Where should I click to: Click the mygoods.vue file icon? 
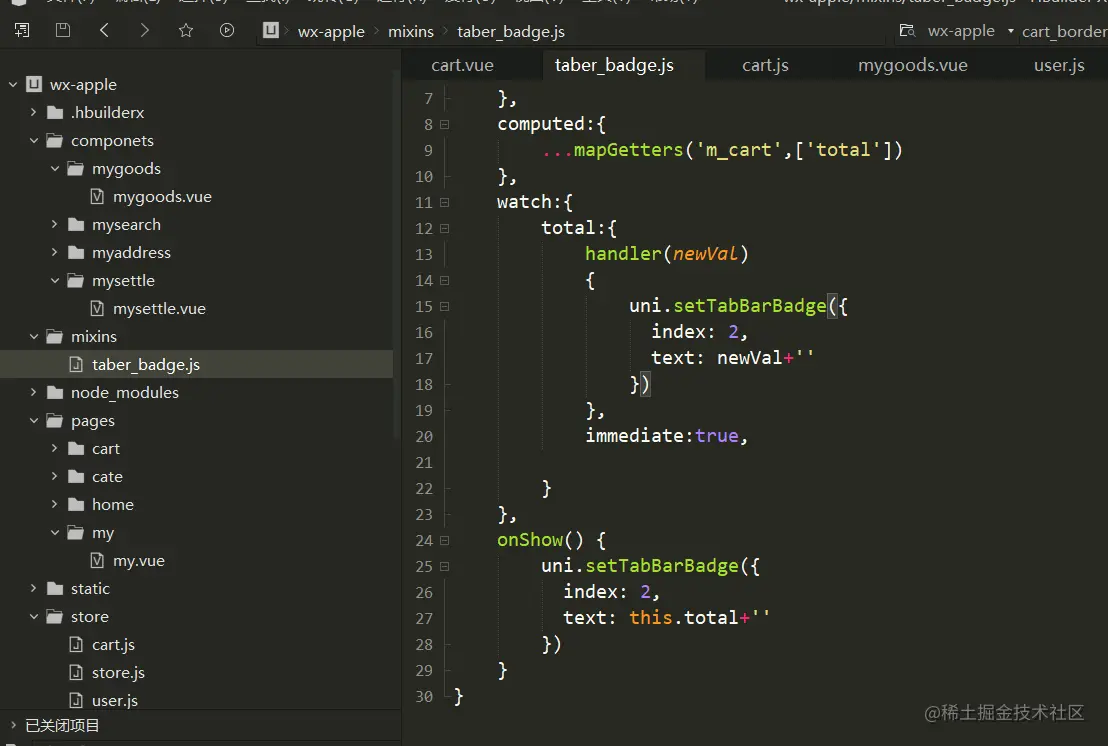pos(98,196)
